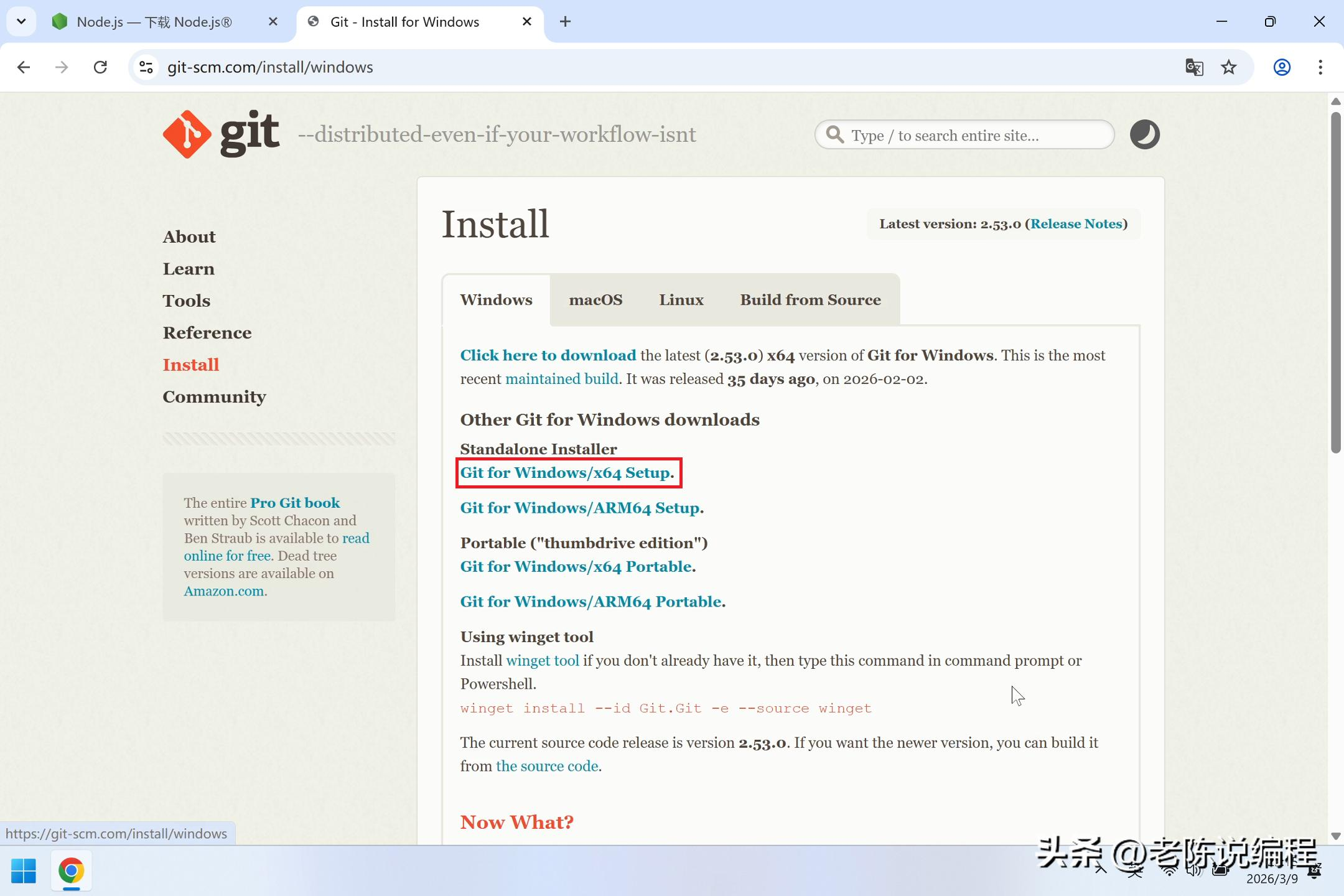Select the macOS install tab
Viewport: 1344px width, 896px height.
[x=595, y=300]
